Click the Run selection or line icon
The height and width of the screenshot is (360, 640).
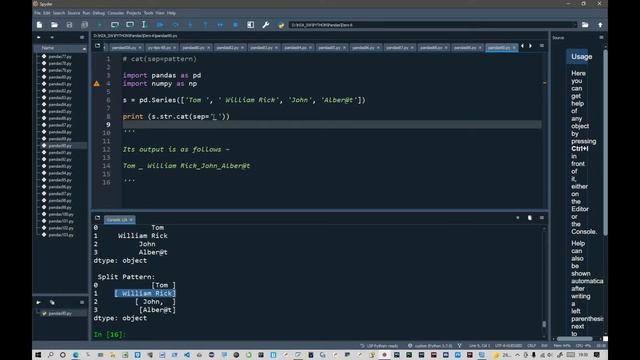[x=144, y=25]
